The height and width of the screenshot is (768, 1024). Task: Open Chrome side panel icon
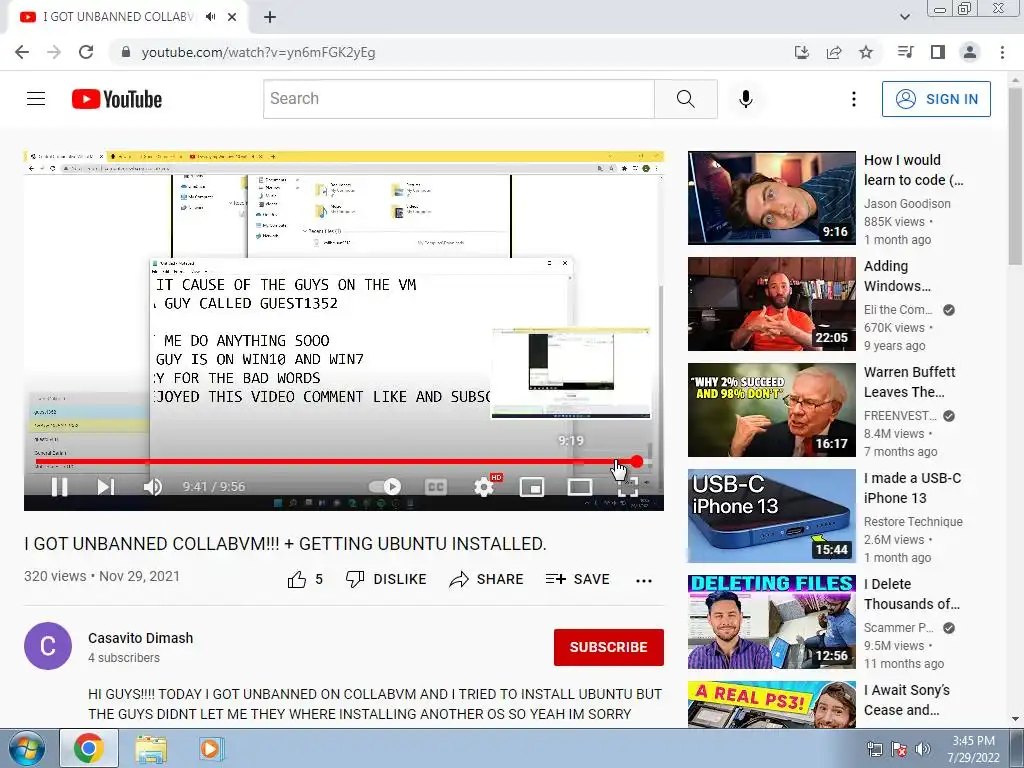(938, 52)
